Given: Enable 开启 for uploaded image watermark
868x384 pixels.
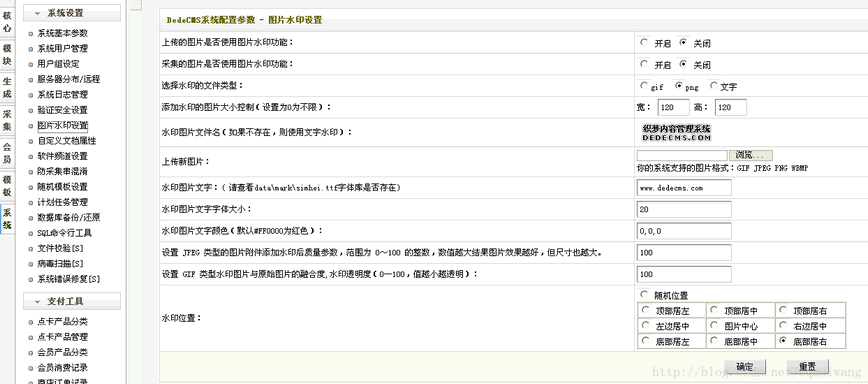Looking at the screenshot, I should tap(643, 42).
